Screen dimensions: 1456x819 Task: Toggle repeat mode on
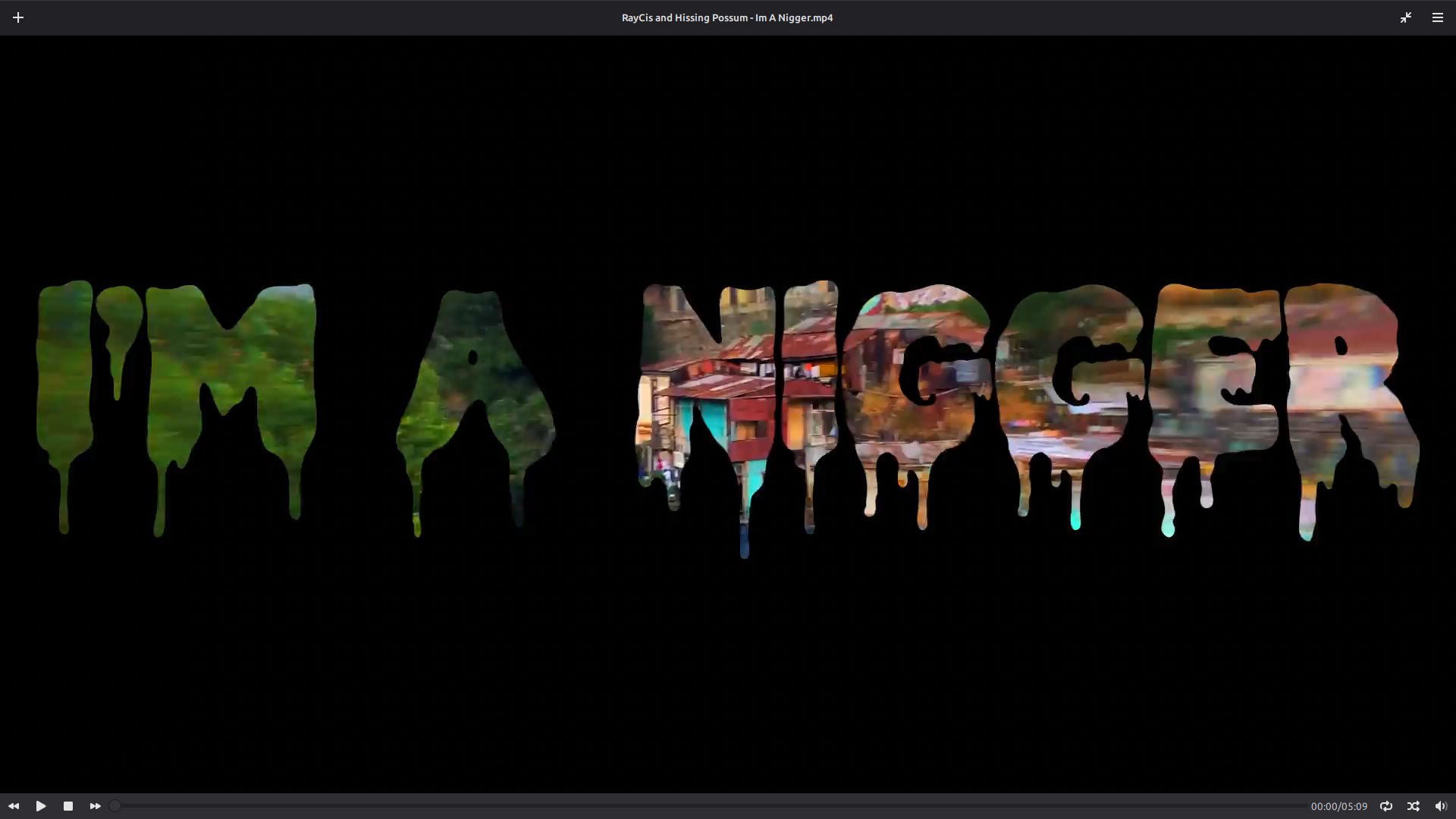[x=1386, y=806]
